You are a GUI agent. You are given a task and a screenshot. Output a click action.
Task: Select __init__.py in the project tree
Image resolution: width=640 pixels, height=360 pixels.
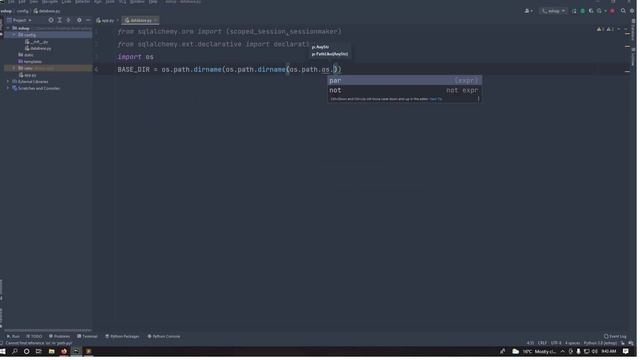(x=37, y=42)
